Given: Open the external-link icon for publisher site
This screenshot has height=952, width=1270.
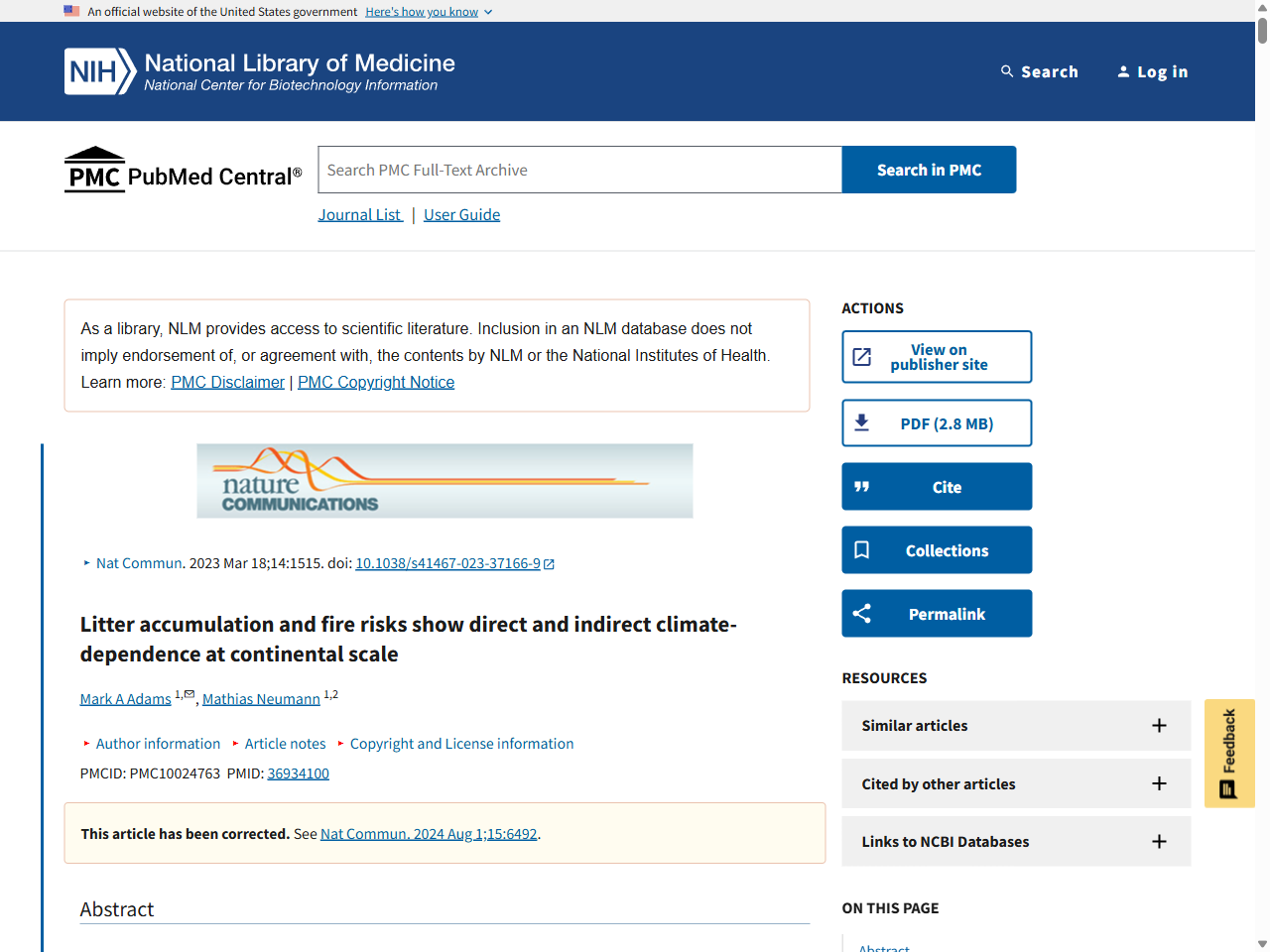Looking at the screenshot, I should click(862, 356).
